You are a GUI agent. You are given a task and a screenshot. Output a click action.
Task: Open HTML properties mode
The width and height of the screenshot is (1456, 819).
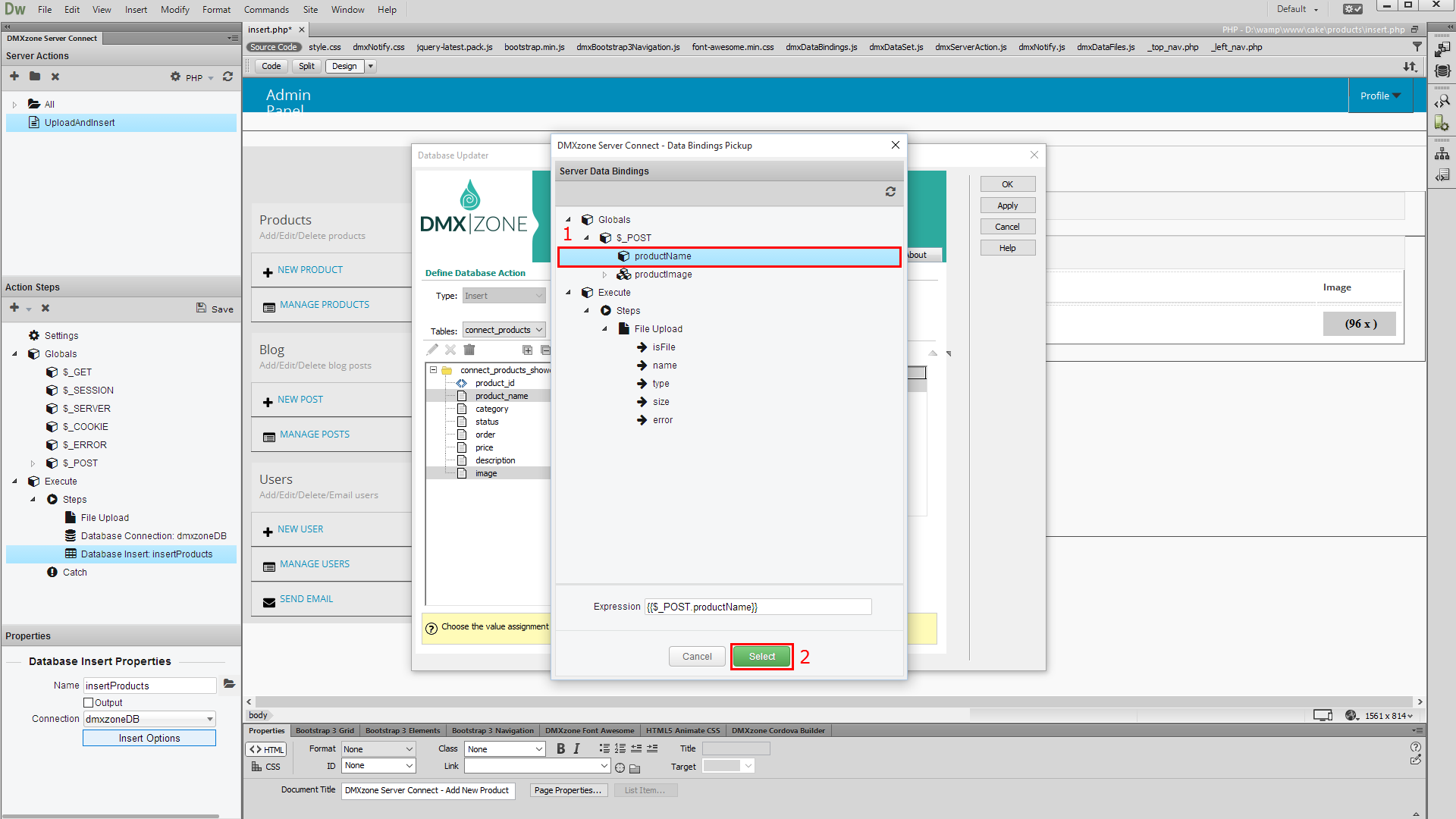(x=266, y=749)
